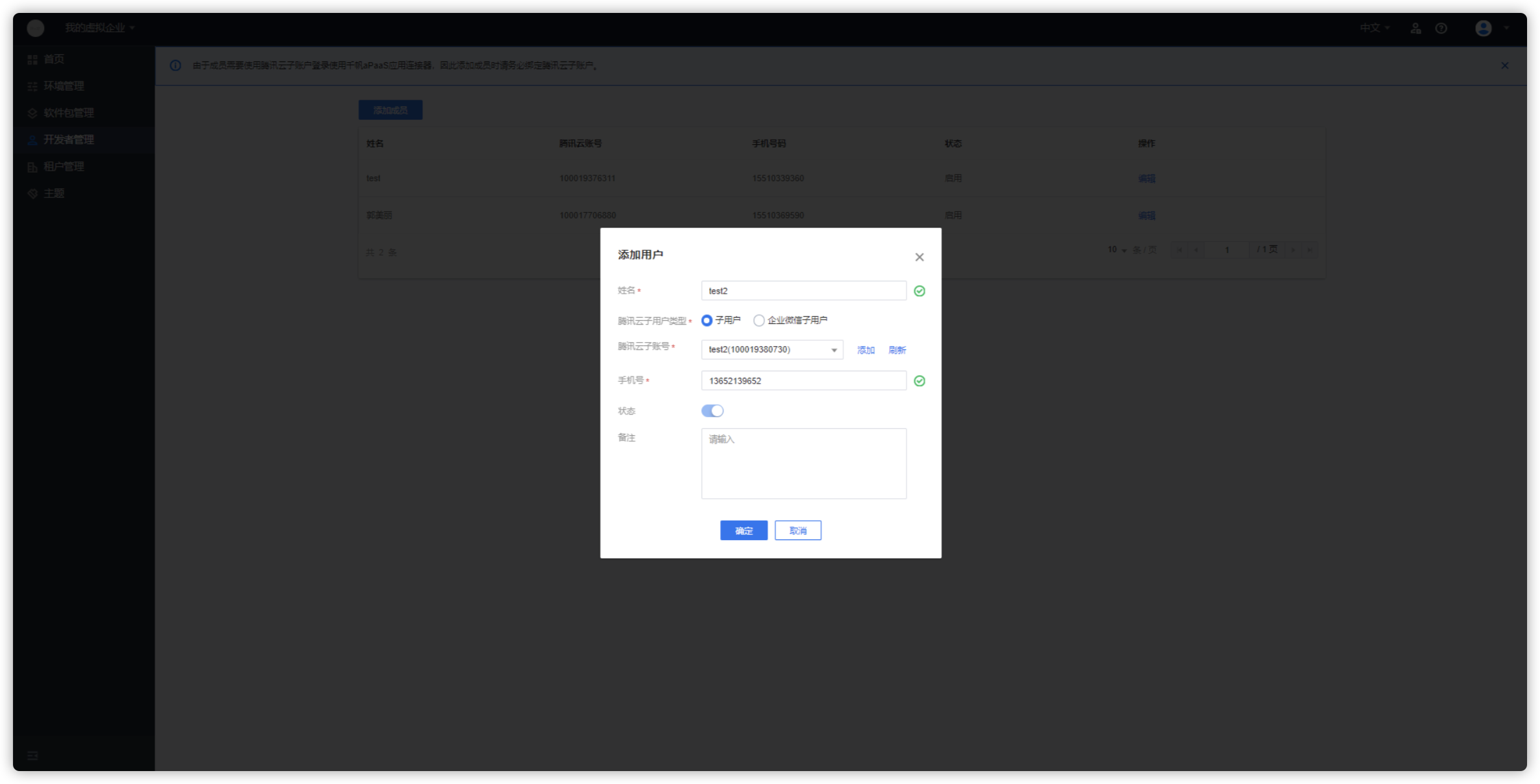This screenshot has width=1540, height=784.
Task: Select the 子用户 radio option
Action: (x=707, y=321)
